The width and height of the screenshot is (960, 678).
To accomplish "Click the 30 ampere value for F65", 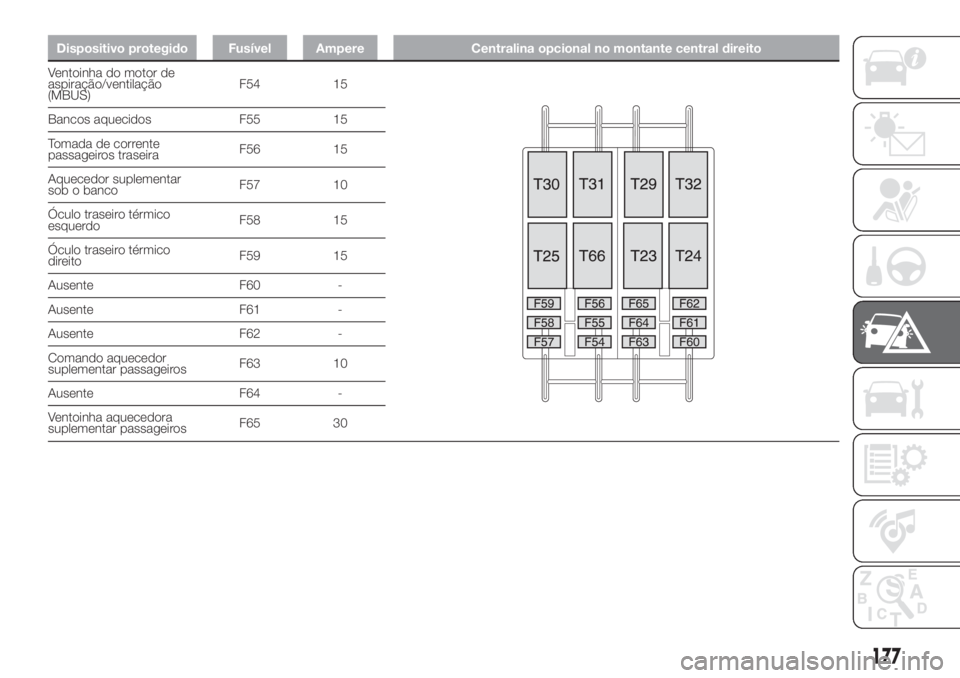I will point(340,423).
